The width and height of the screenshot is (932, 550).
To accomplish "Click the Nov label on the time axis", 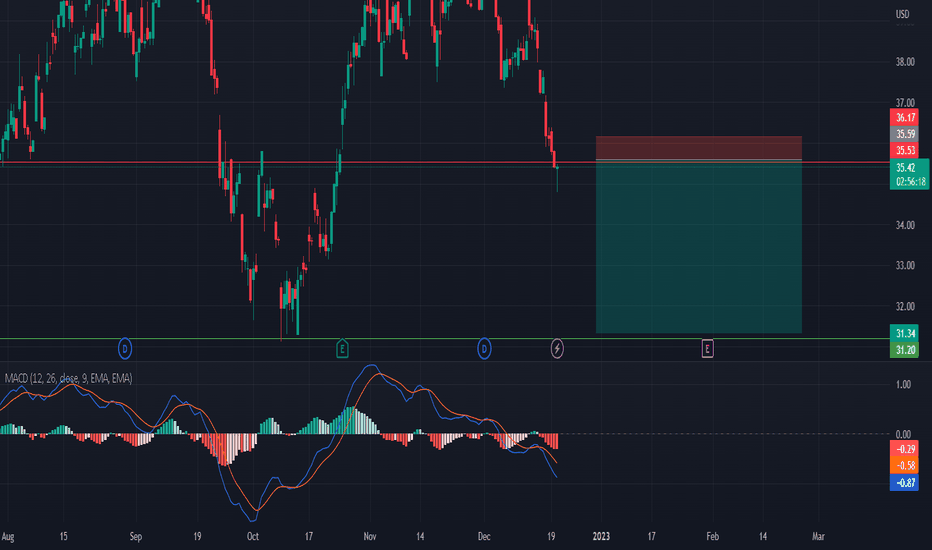I will (370, 536).
